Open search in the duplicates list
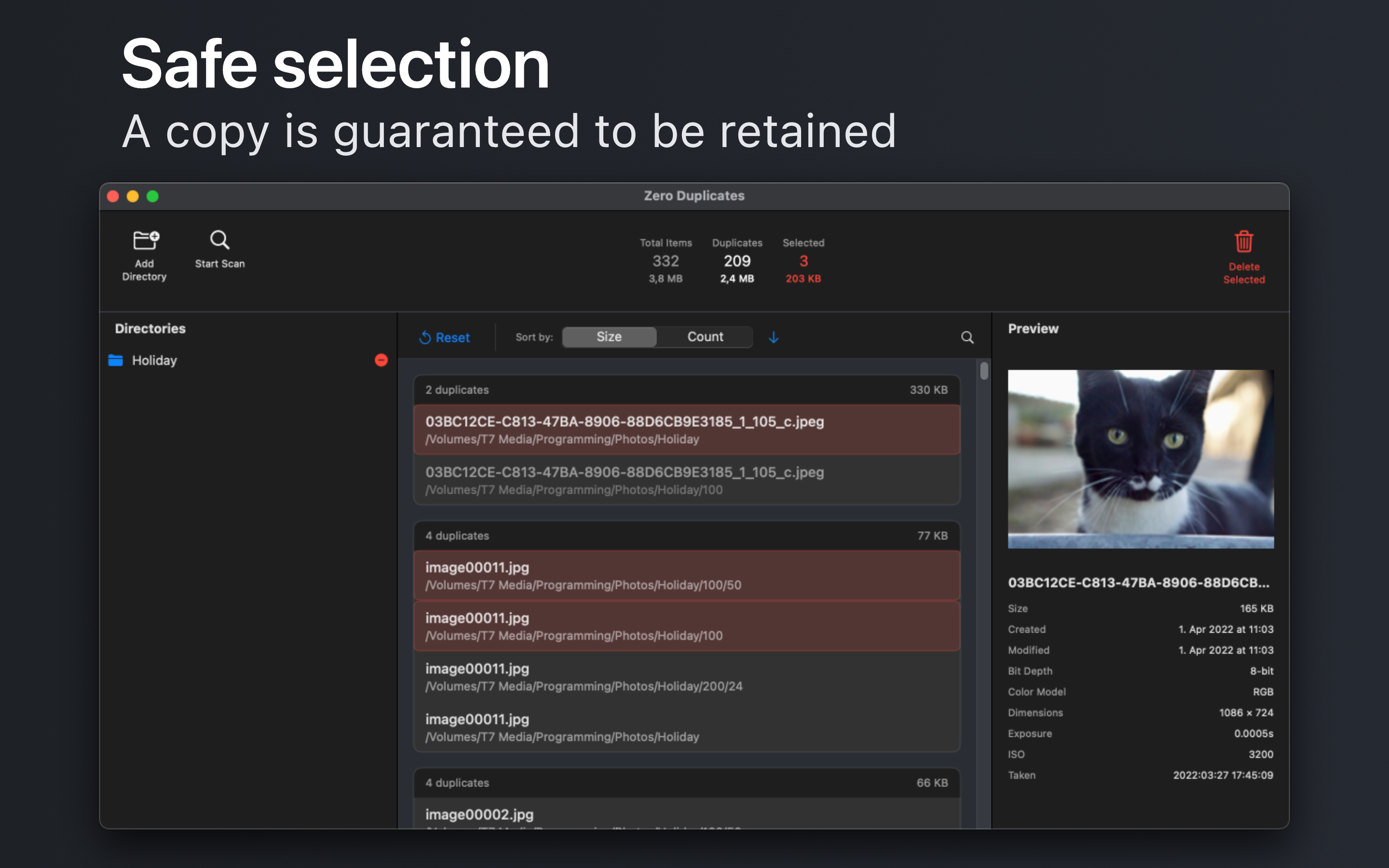 tap(967, 338)
